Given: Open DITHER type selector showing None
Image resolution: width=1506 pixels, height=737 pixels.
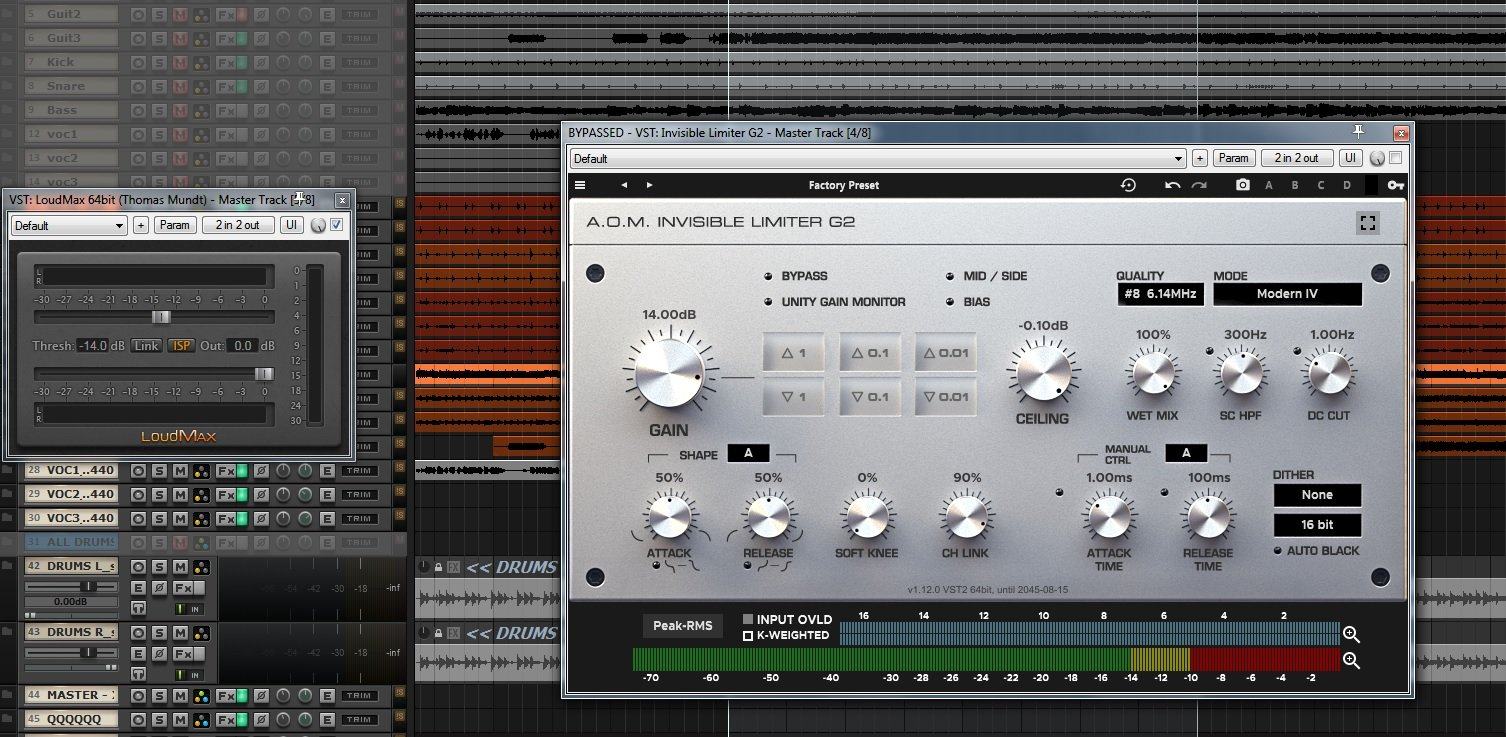Looking at the screenshot, I should 1317,495.
